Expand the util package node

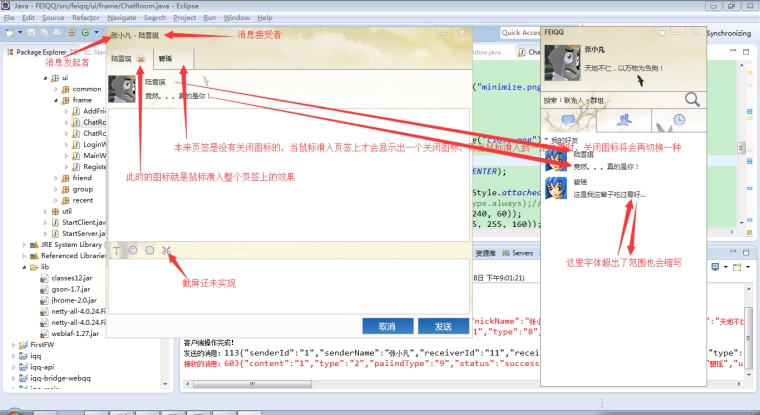(x=45, y=211)
